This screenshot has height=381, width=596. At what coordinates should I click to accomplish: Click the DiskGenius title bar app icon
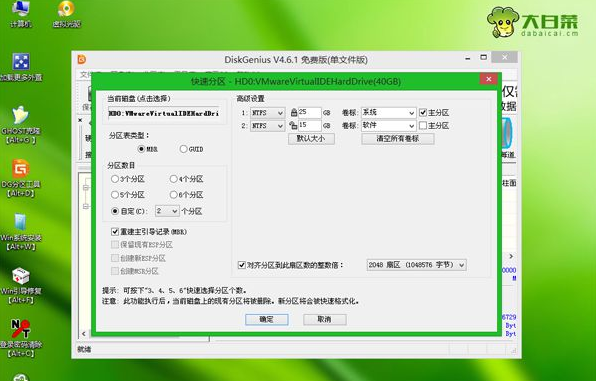82,59
